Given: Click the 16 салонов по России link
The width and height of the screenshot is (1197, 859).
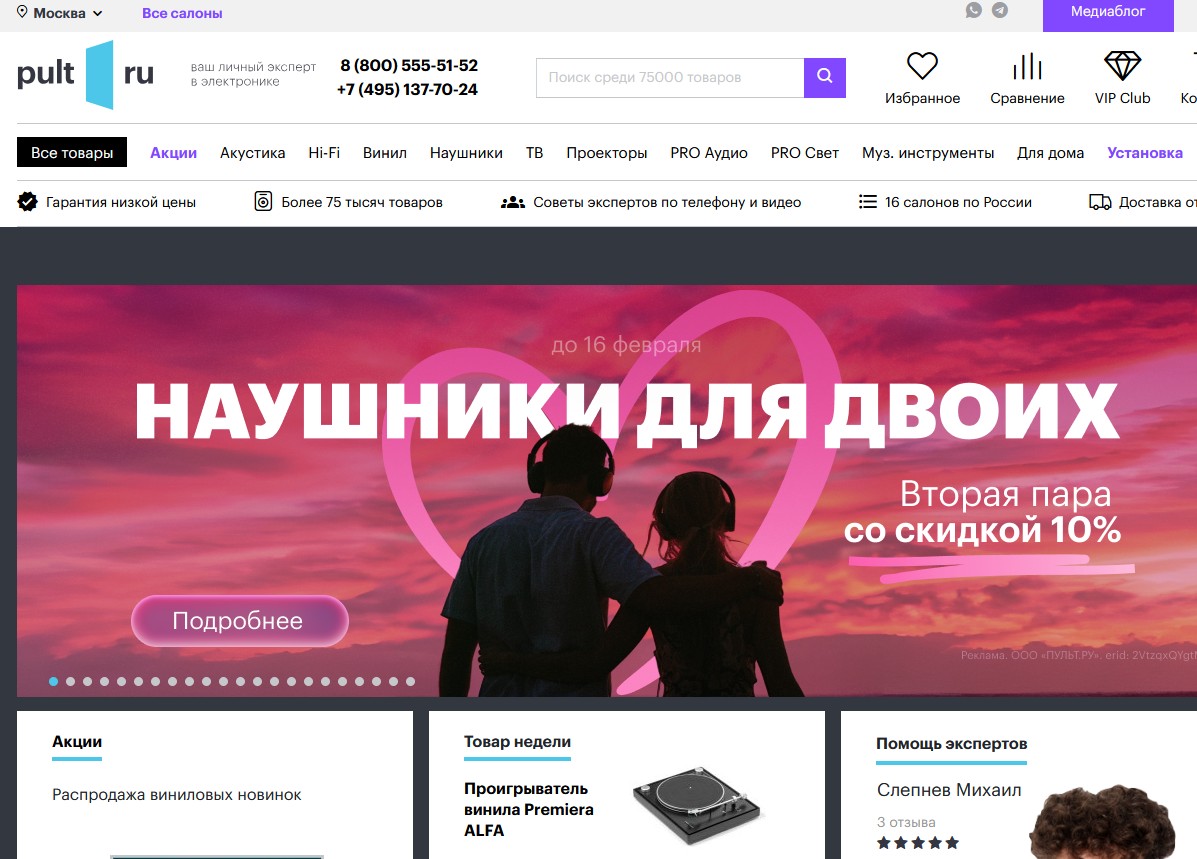Looking at the screenshot, I should 958,202.
